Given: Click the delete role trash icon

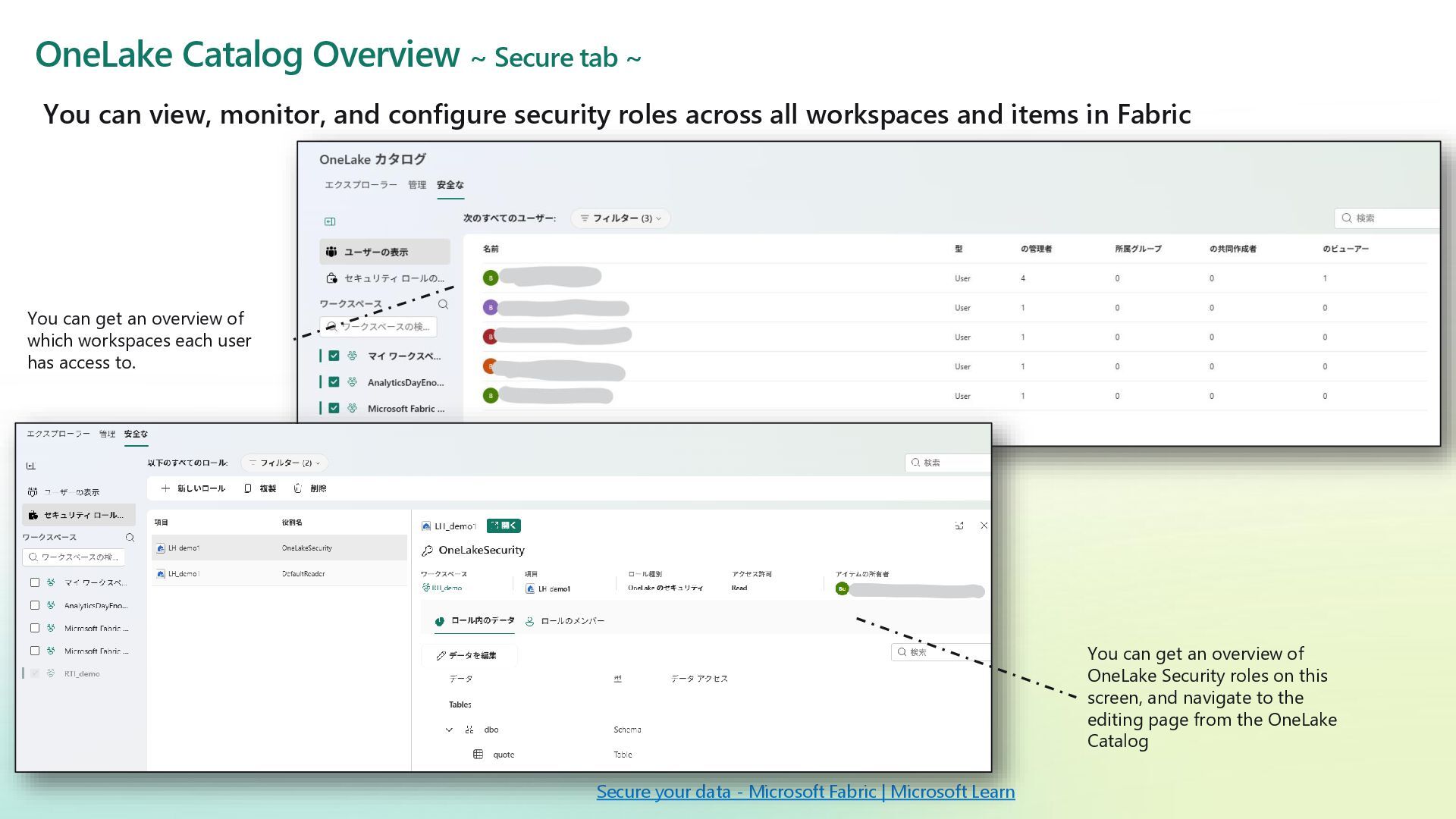Looking at the screenshot, I should click(298, 488).
